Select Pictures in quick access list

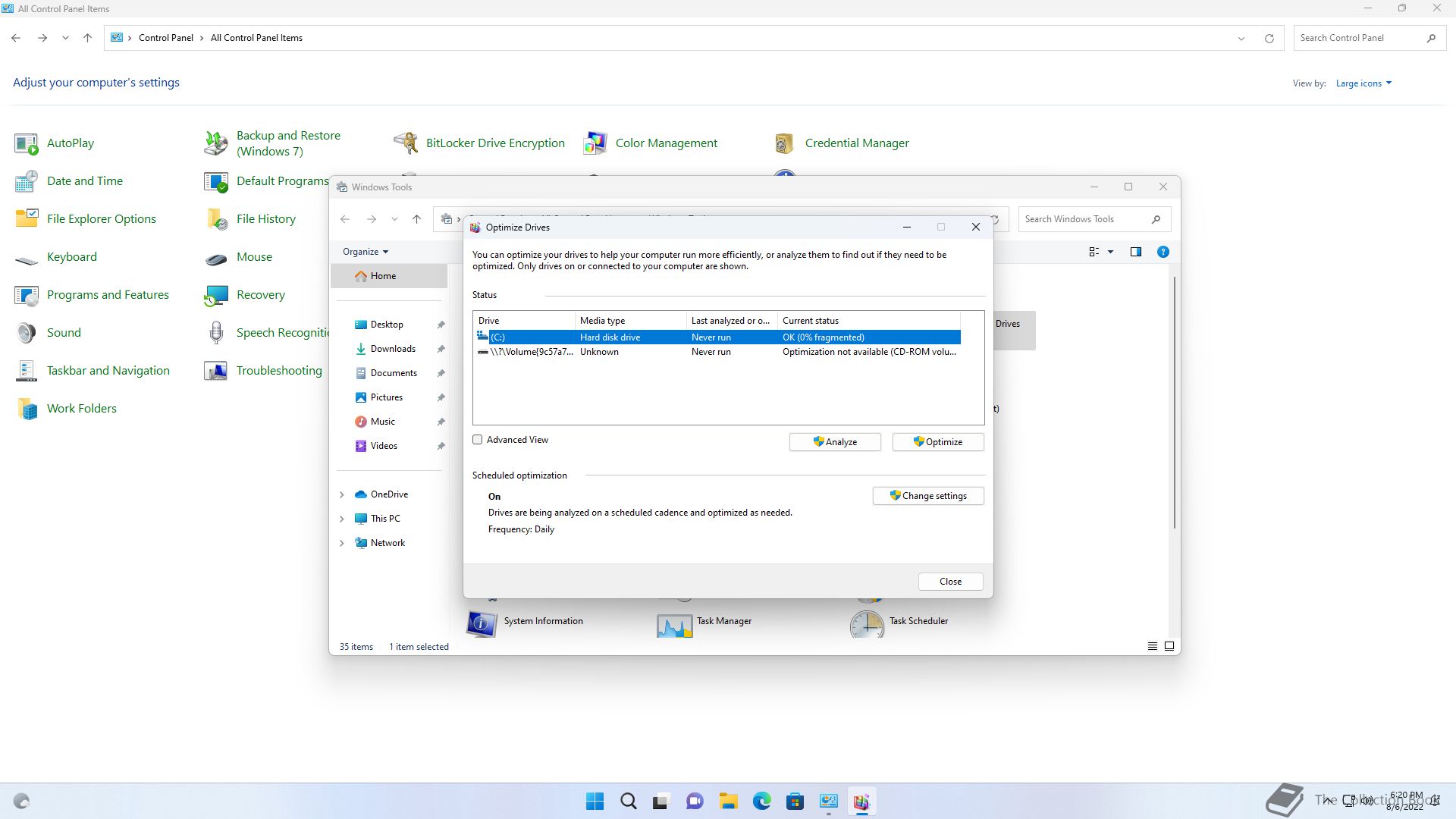[386, 397]
